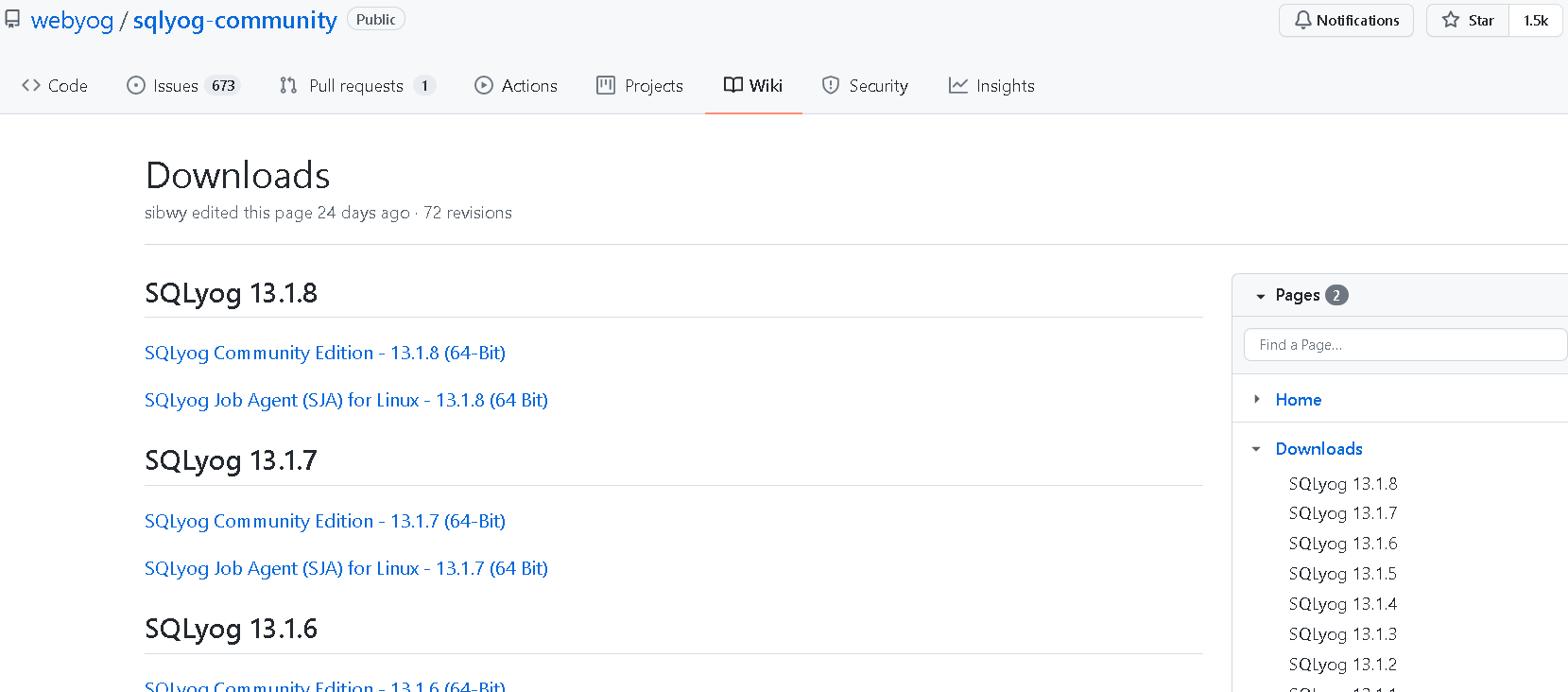Jump to SQLyog 13.1.6 in sidebar

1343,544
